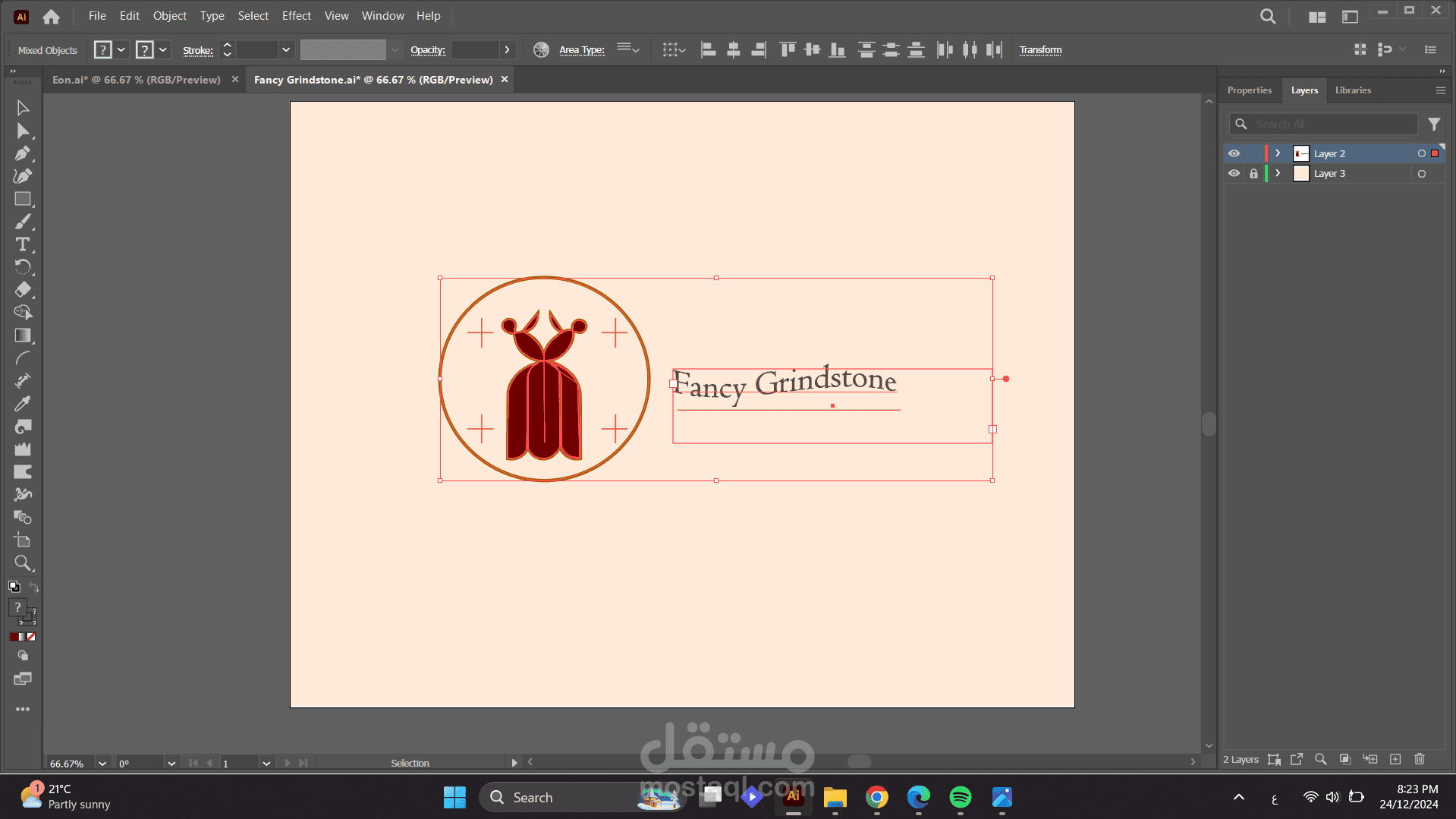Swap fill and stroke arrow
The width and height of the screenshot is (1456, 819).
(x=33, y=587)
